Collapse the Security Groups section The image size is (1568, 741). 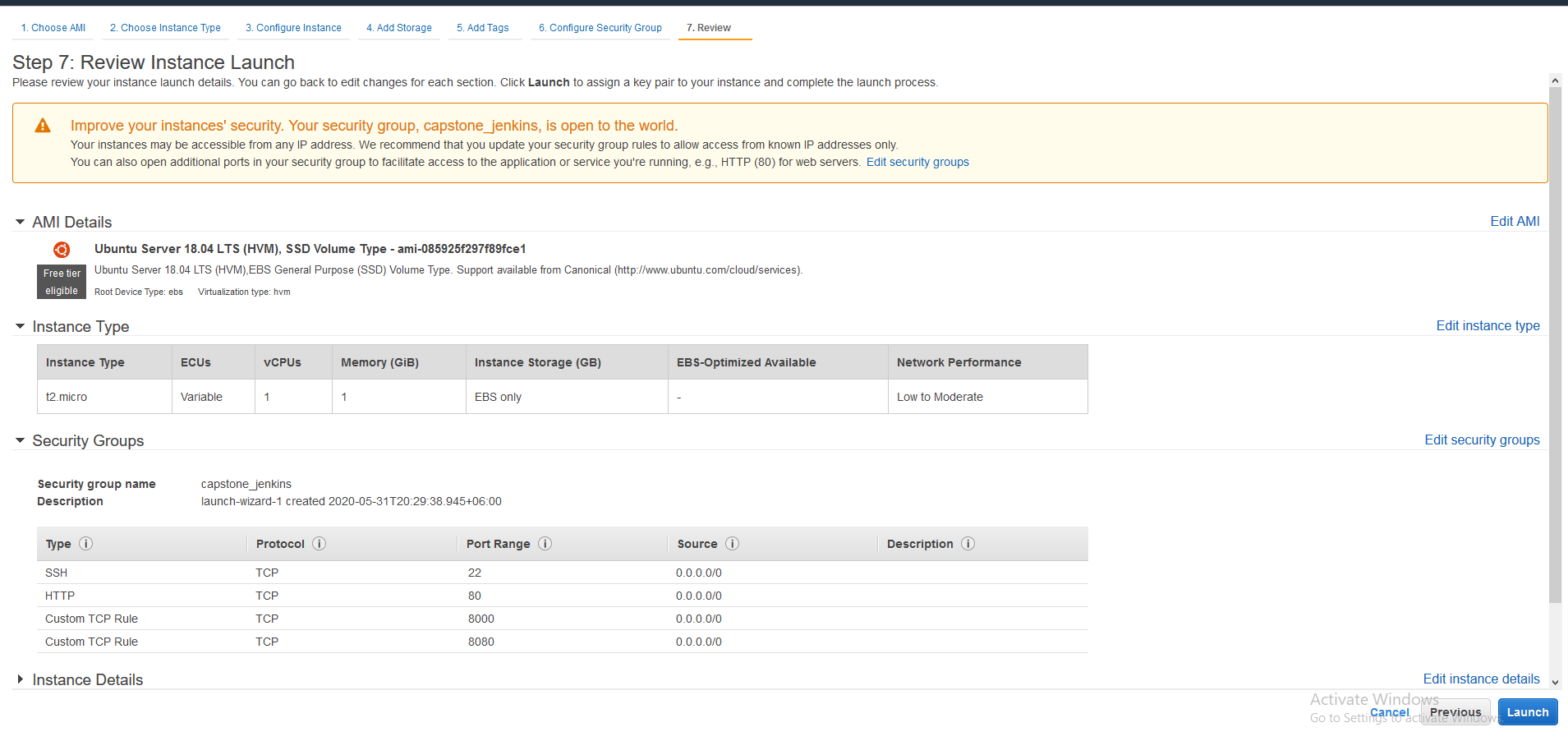point(20,440)
